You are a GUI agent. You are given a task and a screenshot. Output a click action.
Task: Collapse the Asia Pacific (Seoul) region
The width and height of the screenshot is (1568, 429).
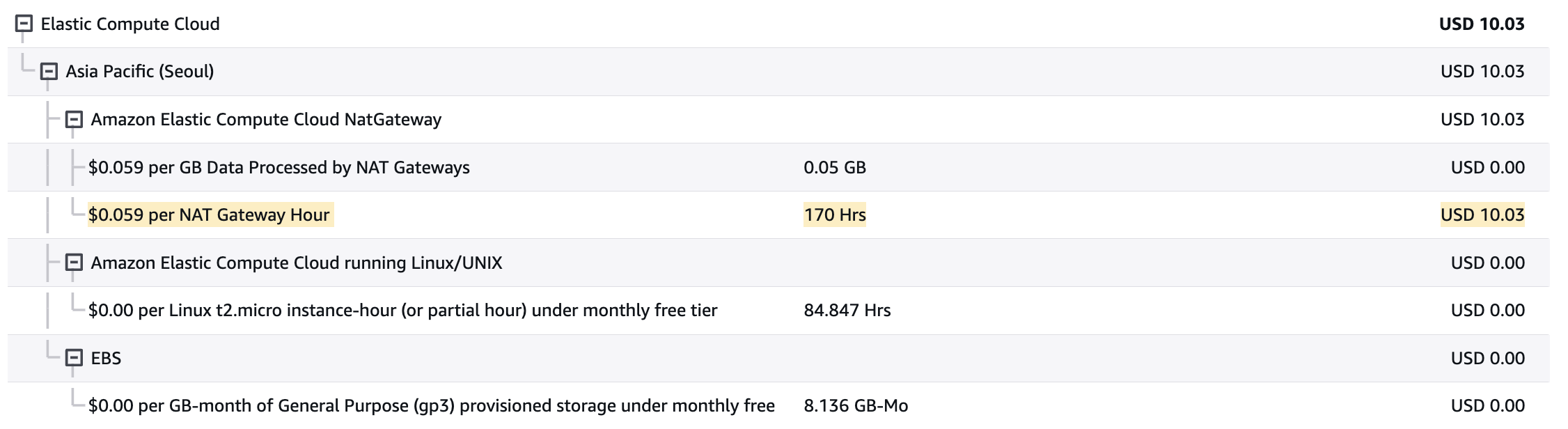[x=49, y=71]
